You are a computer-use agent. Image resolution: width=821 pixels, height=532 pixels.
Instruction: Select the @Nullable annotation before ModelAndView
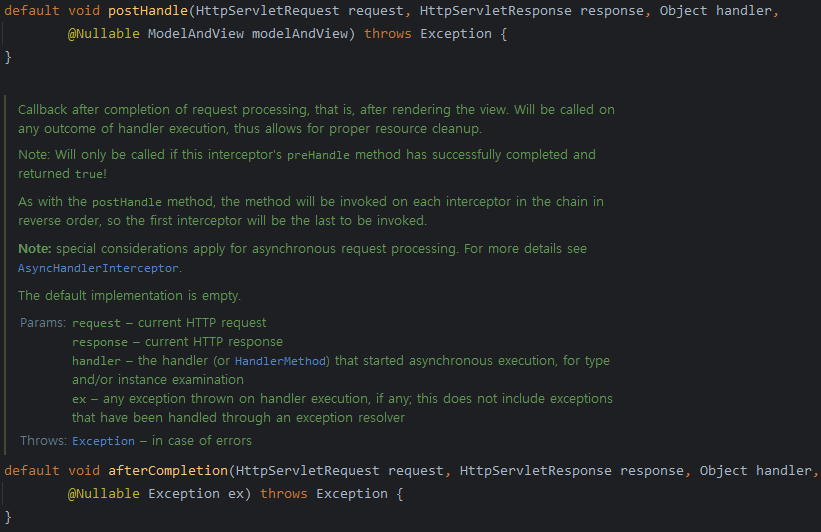coord(104,34)
